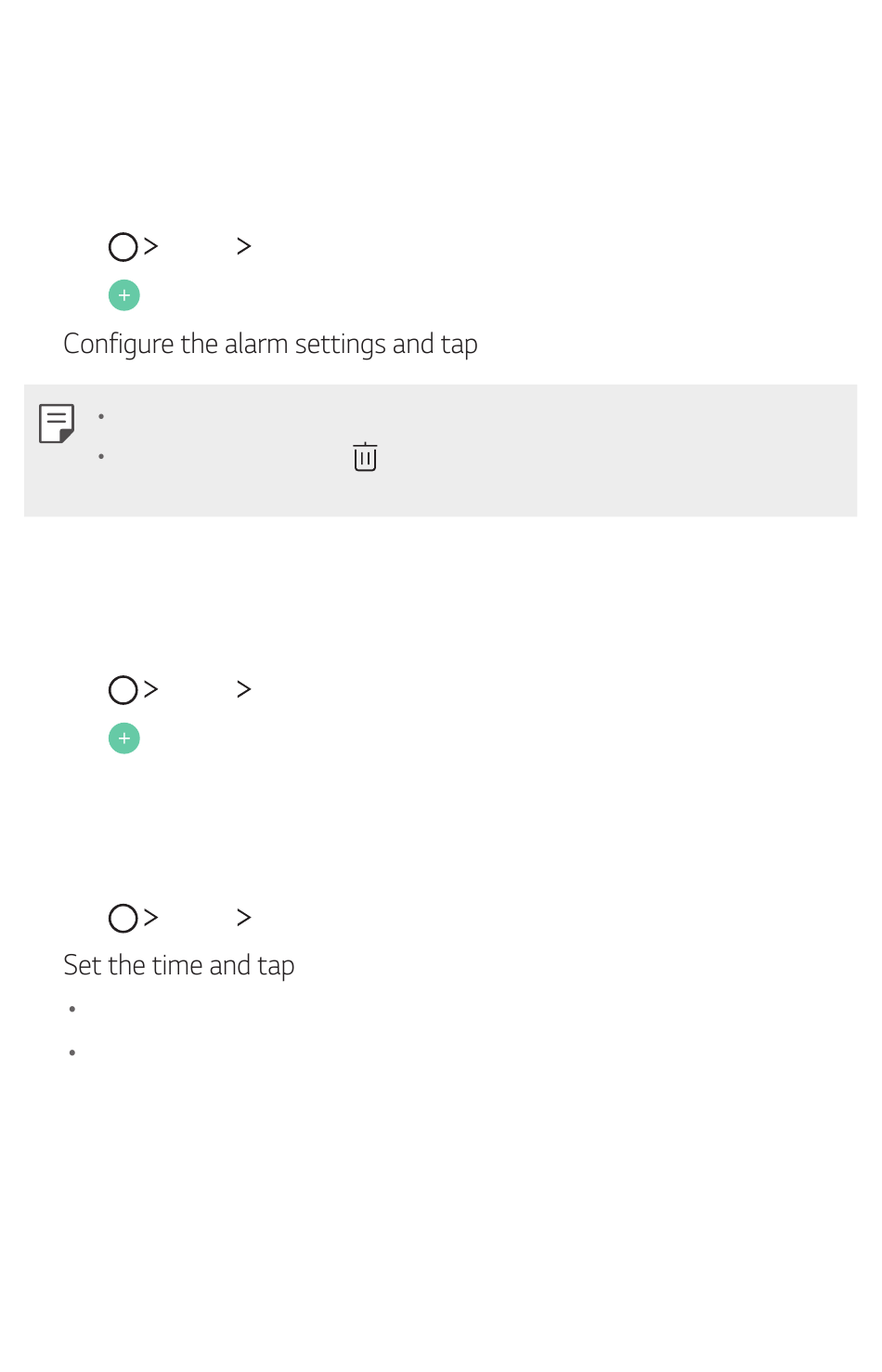Click the 'Set the time and tap' text
This screenshot has width=882, height=1372.
(179, 966)
